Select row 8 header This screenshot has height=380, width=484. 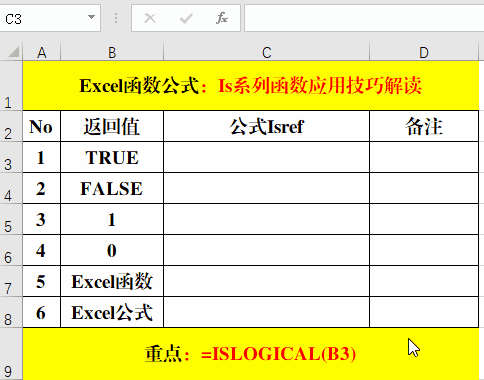11,312
